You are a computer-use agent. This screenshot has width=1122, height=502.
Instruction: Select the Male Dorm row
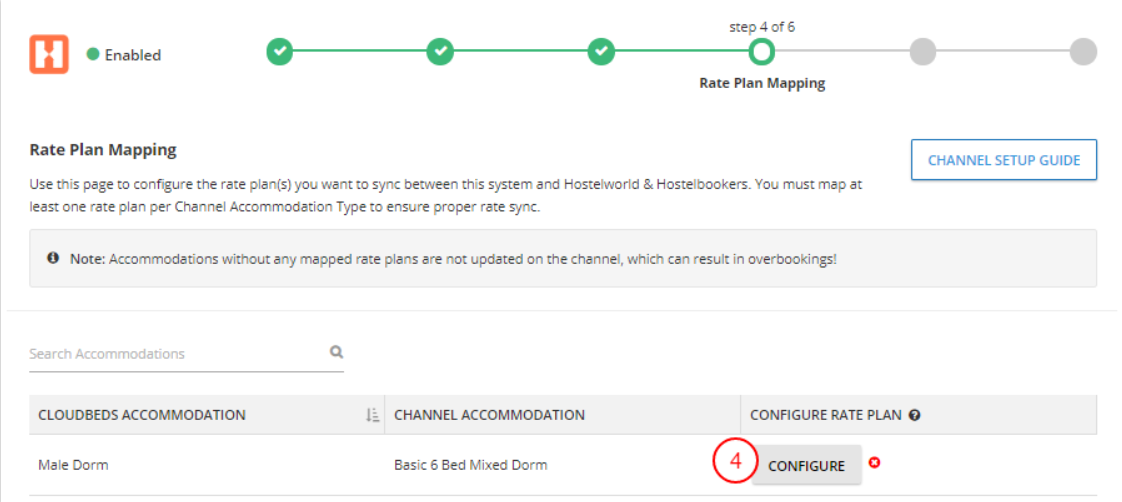[74, 465]
